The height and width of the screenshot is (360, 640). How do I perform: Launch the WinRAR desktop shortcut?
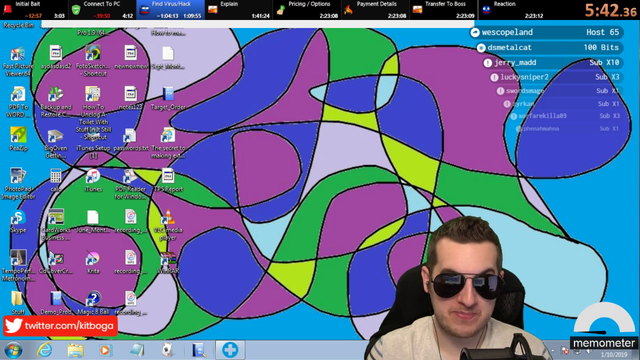click(168, 262)
